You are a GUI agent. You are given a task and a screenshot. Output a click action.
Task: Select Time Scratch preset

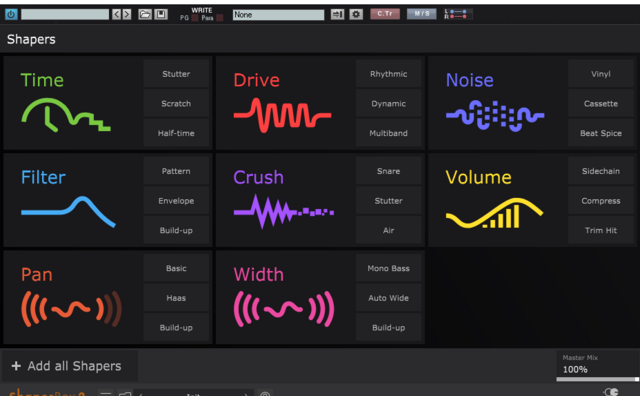pyautogui.click(x=176, y=104)
